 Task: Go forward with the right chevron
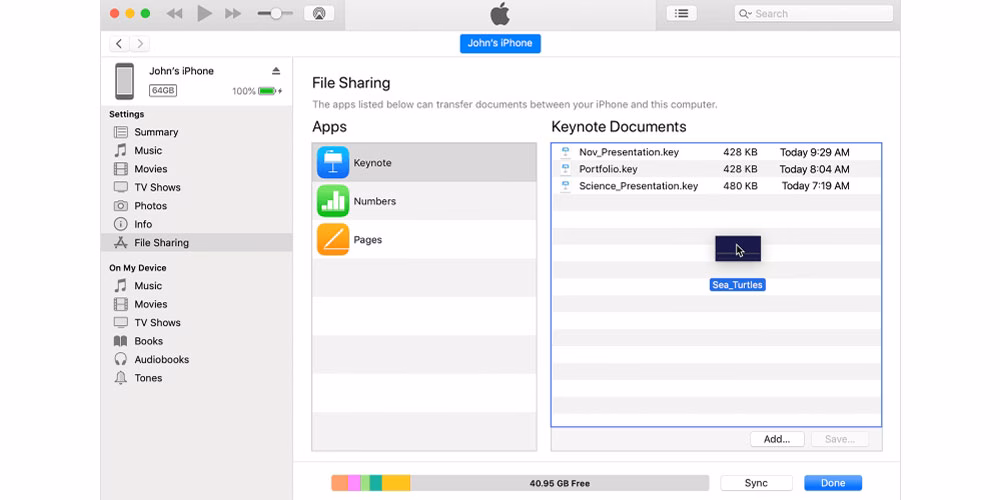pos(140,43)
